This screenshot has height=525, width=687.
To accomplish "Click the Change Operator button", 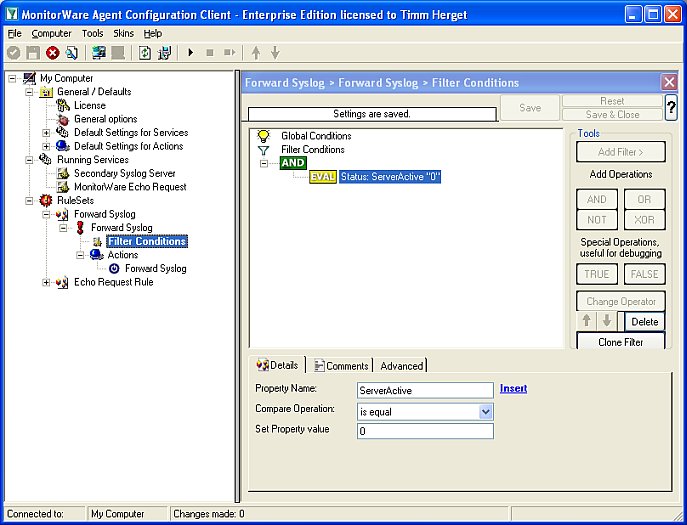I will click(621, 302).
